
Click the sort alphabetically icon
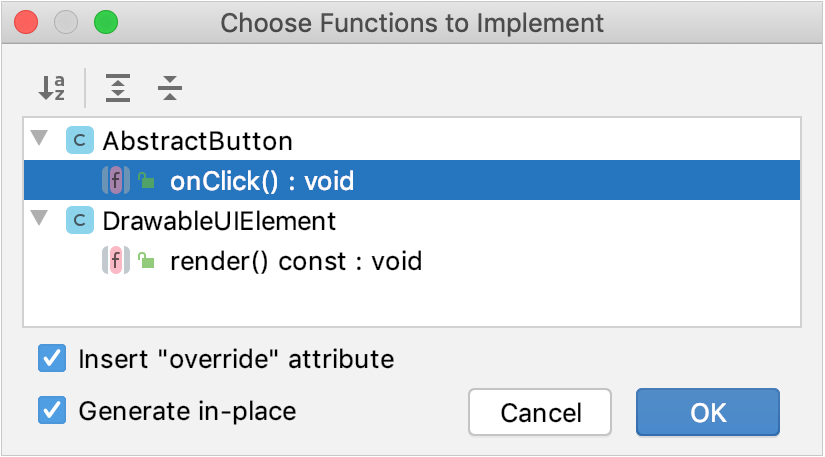coord(52,88)
